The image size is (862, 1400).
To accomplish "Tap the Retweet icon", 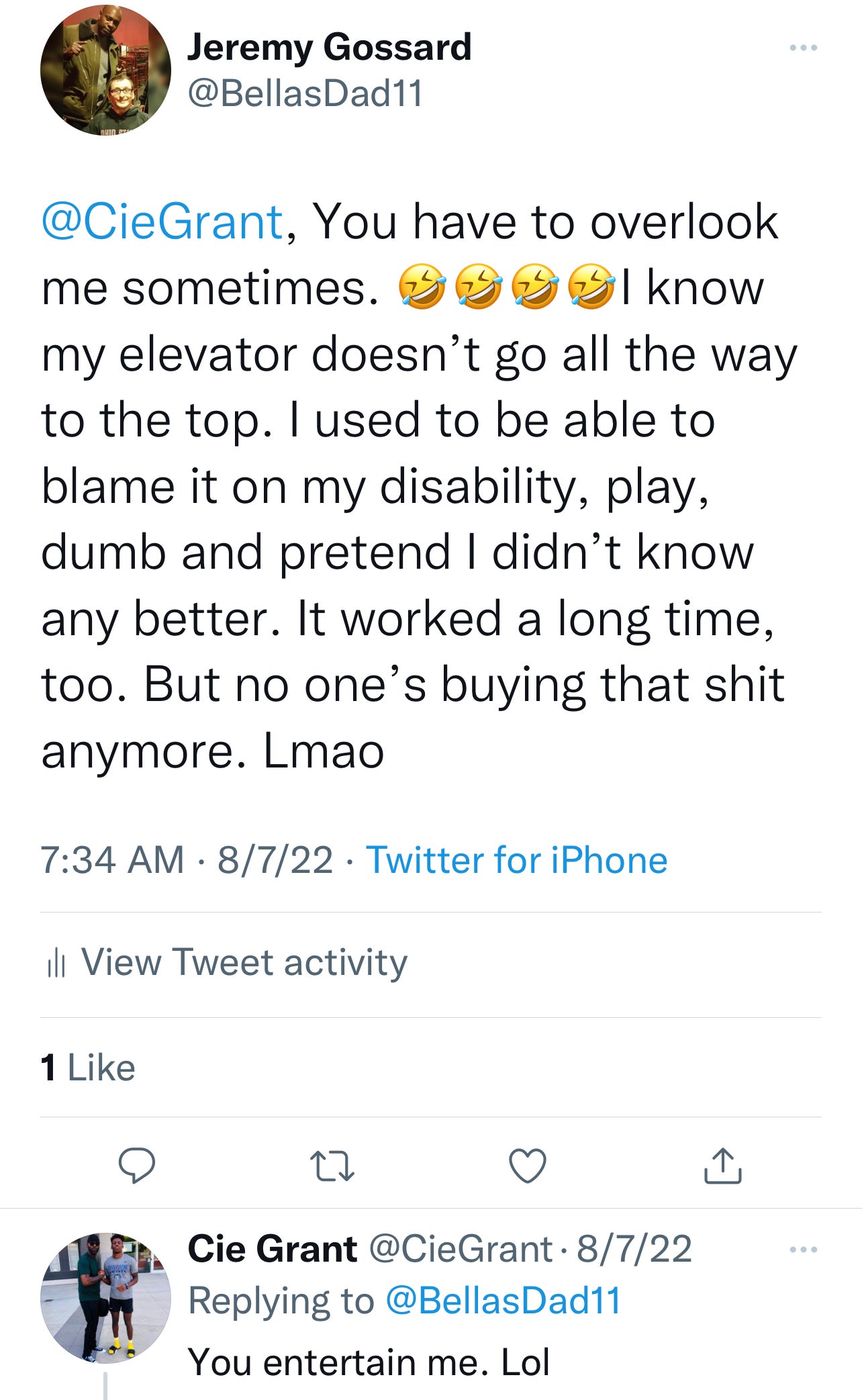I will pyautogui.click(x=332, y=1166).
